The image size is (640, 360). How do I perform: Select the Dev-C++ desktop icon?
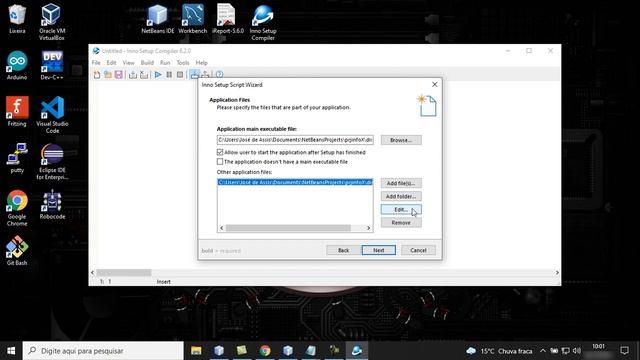(x=52, y=65)
